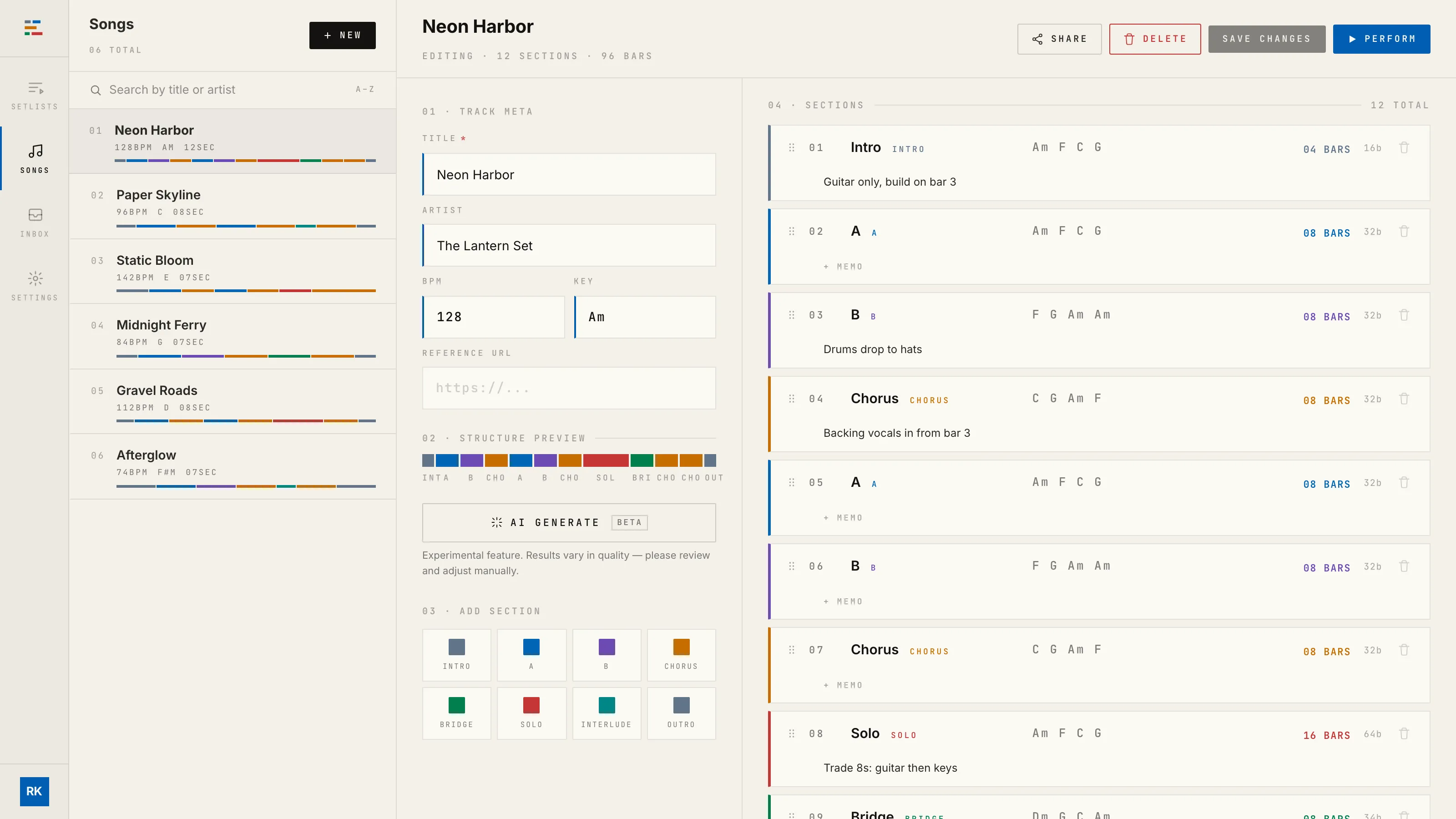Add a Solo section swatch
Image resolution: width=1456 pixels, height=819 pixels.
click(x=531, y=713)
